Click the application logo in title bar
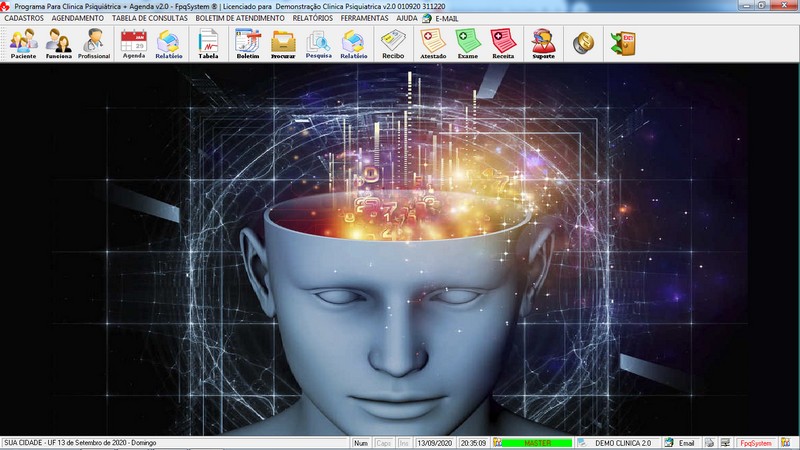800x450 pixels. 5,6
